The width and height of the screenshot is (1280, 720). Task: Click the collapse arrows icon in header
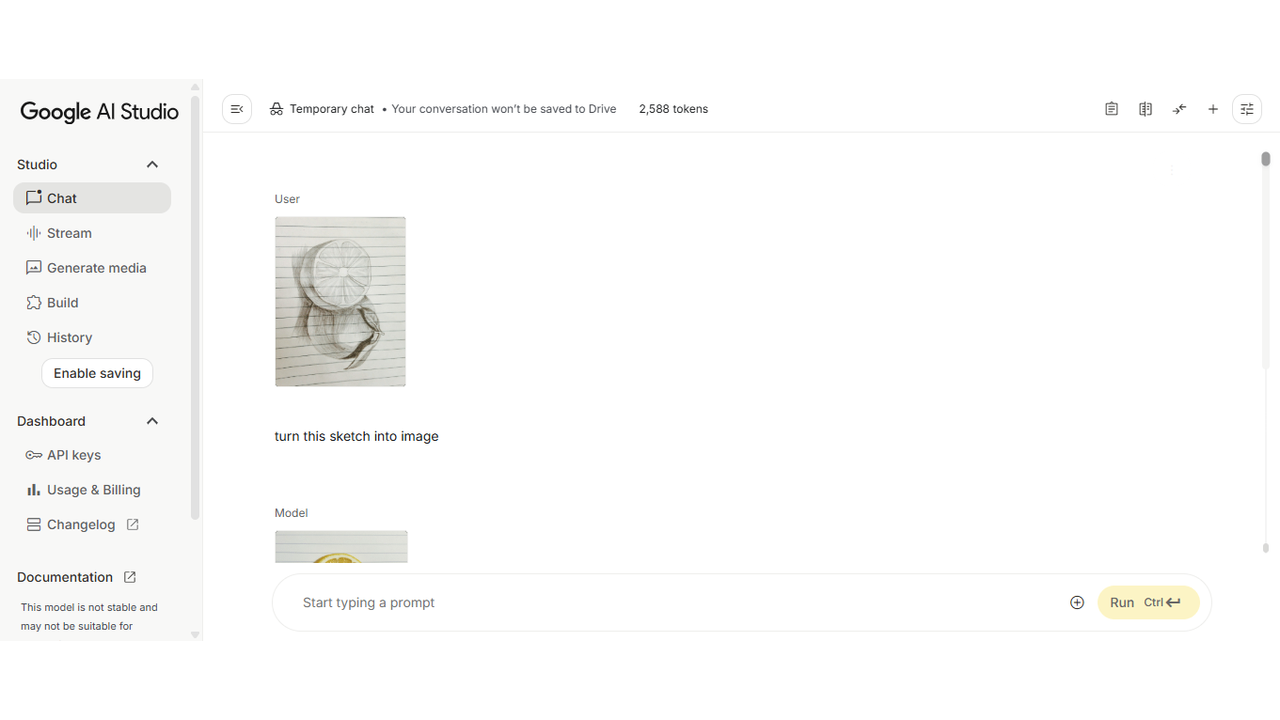pyautogui.click(x=1179, y=109)
